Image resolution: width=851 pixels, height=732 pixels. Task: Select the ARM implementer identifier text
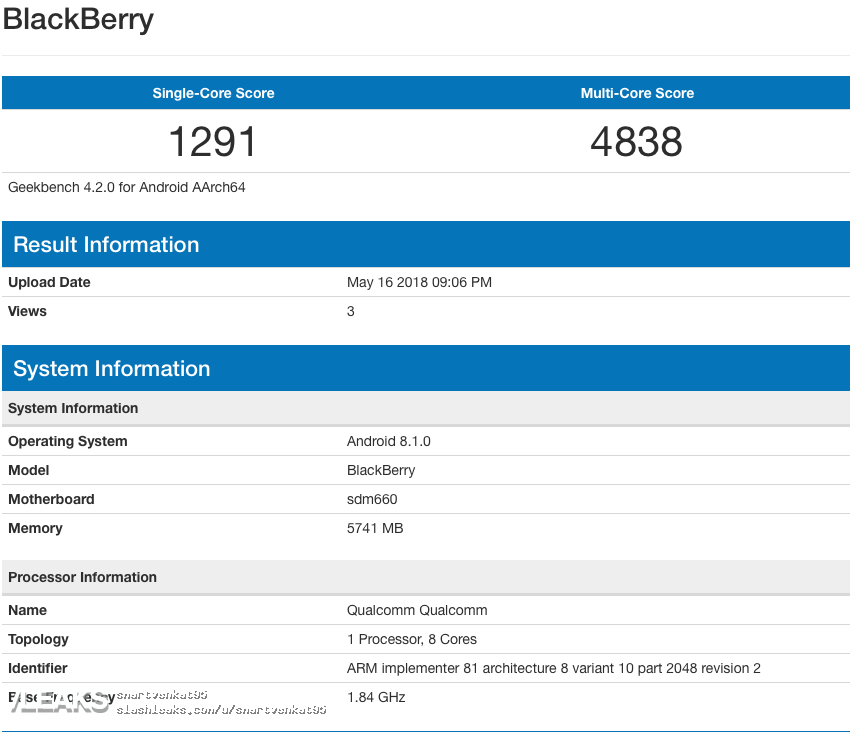(x=553, y=668)
